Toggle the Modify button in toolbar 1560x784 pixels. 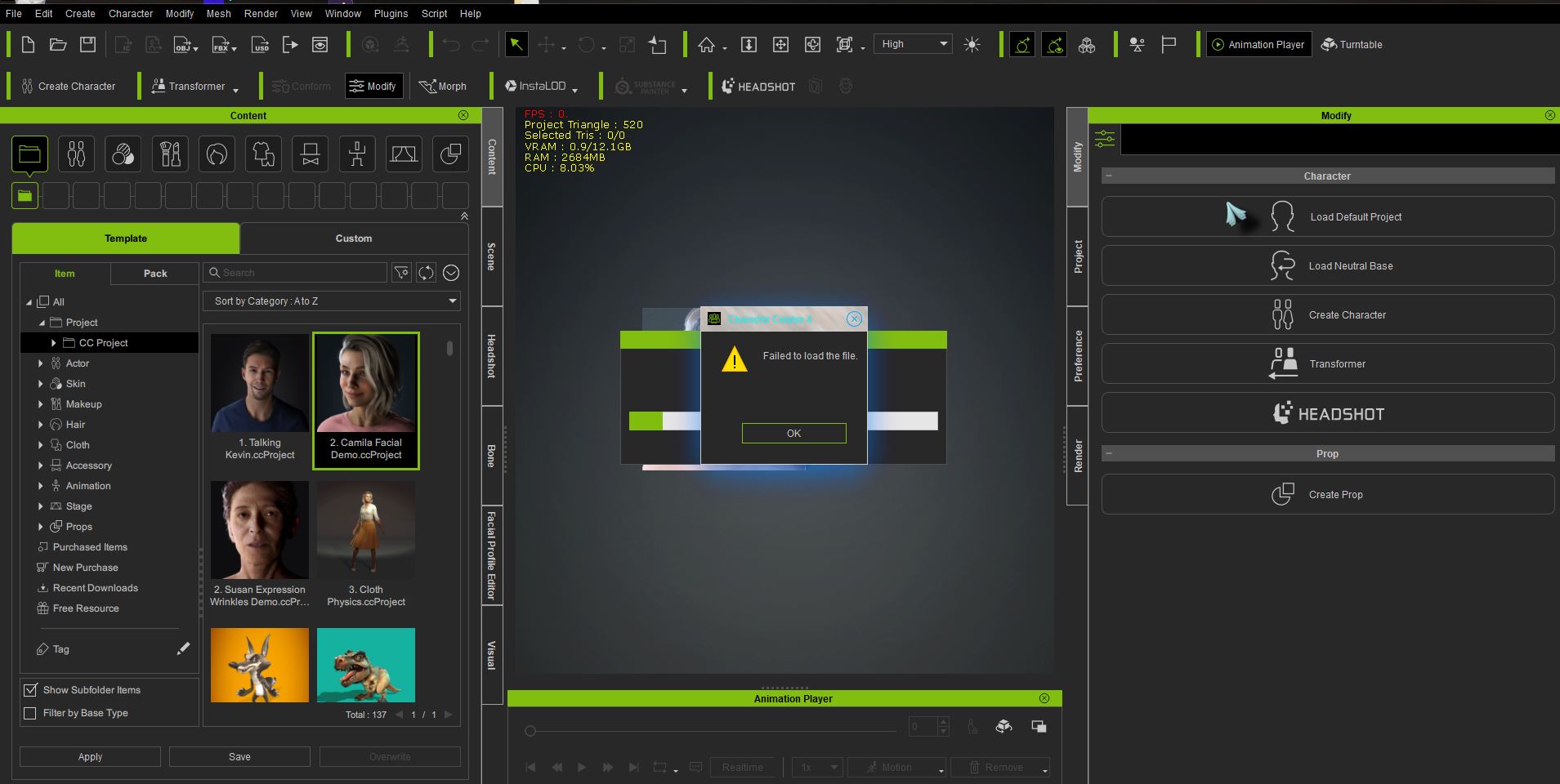pos(373,86)
